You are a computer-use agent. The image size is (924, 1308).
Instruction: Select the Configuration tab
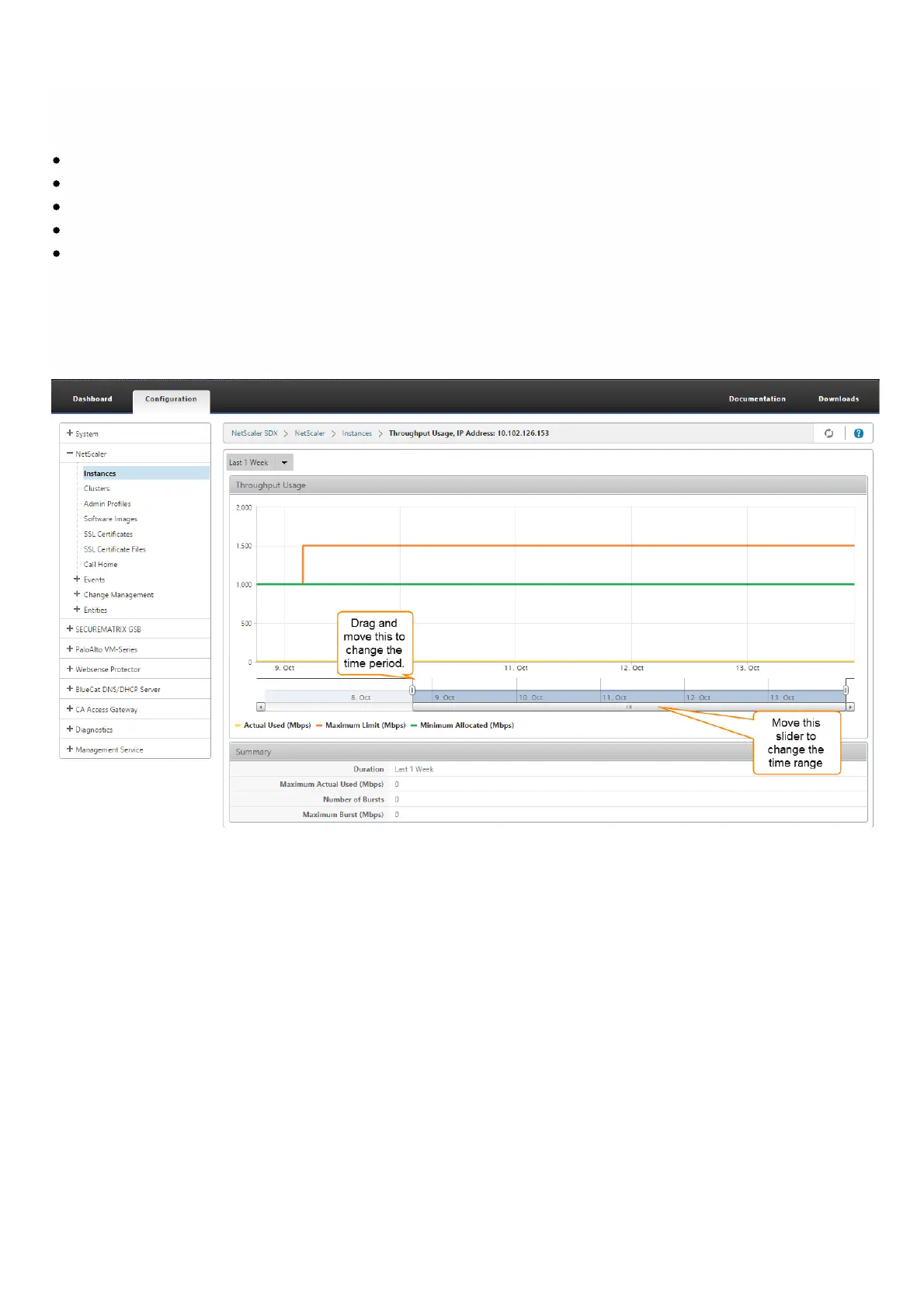tap(171, 399)
